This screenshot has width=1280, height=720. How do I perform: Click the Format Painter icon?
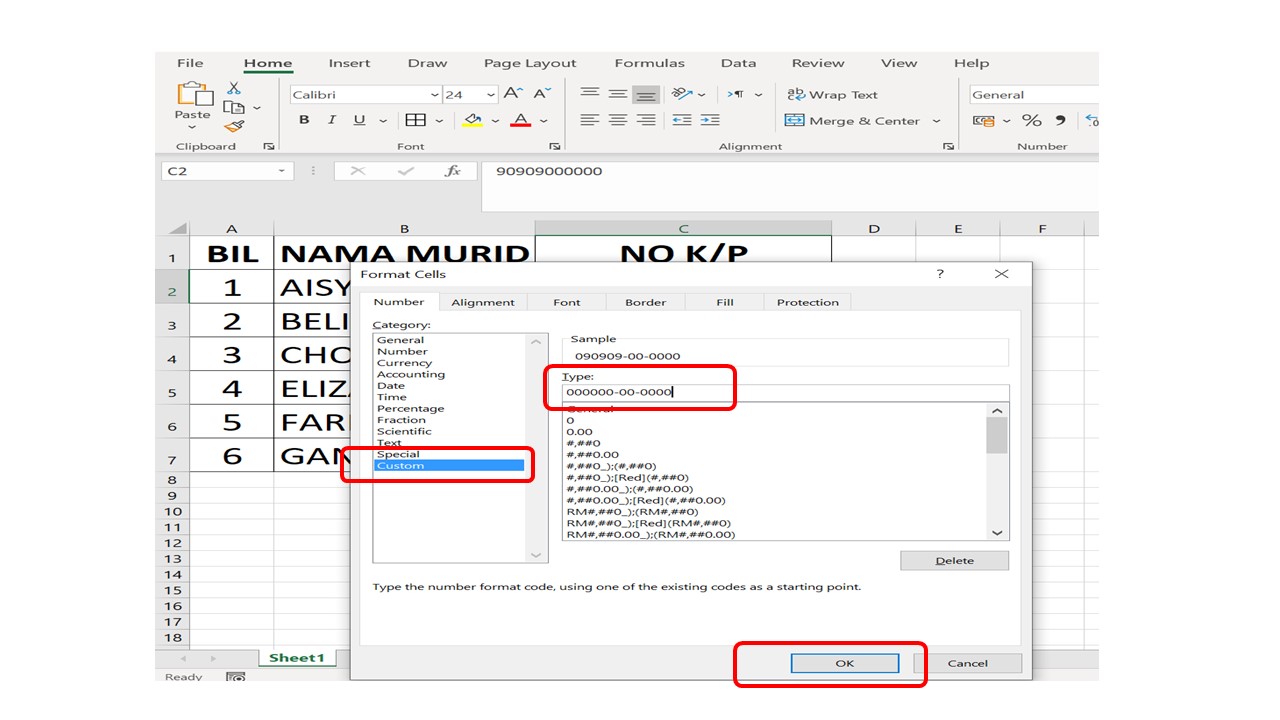(233, 126)
